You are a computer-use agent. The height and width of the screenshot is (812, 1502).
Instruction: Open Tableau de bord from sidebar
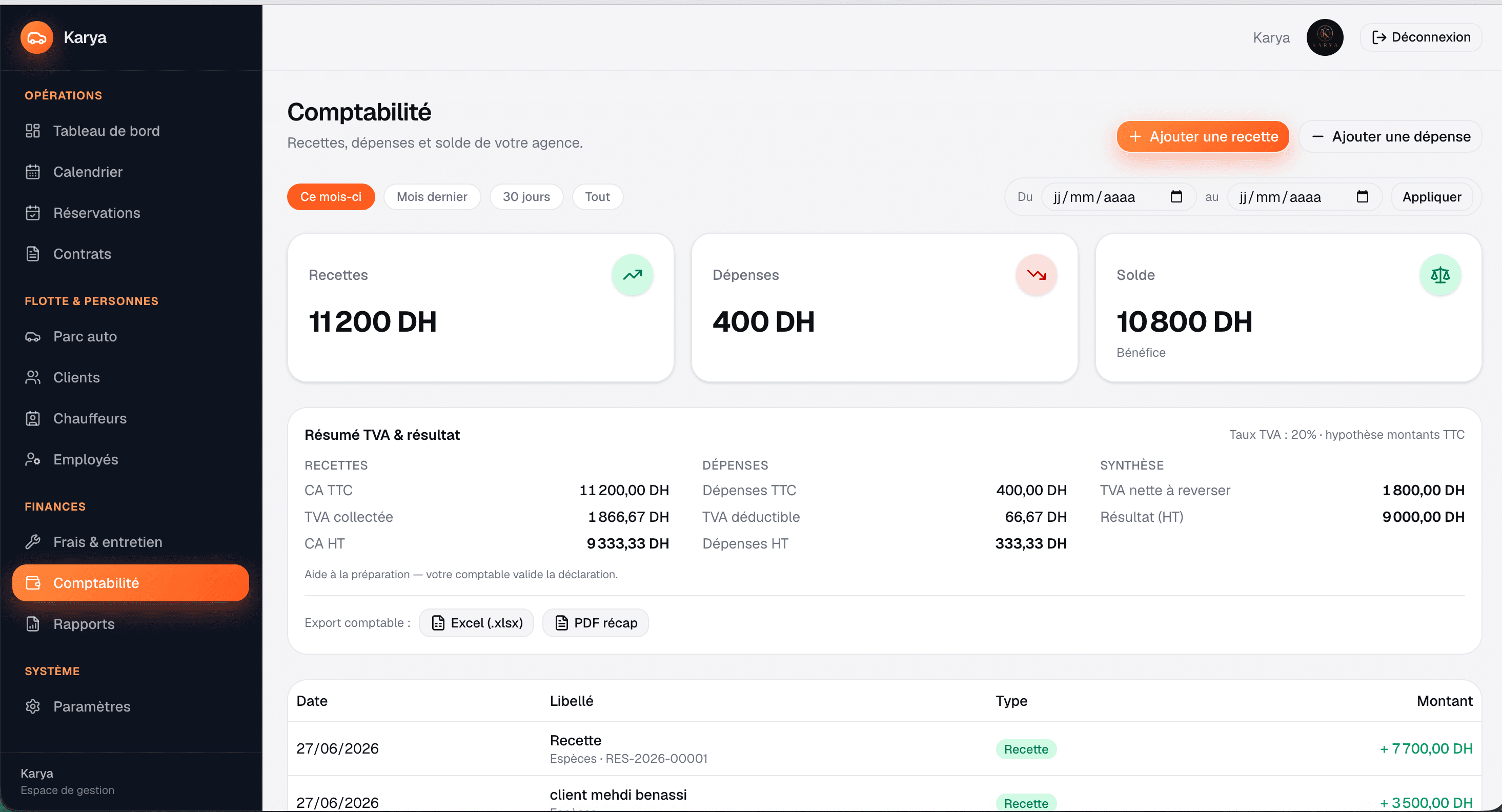(x=131, y=131)
